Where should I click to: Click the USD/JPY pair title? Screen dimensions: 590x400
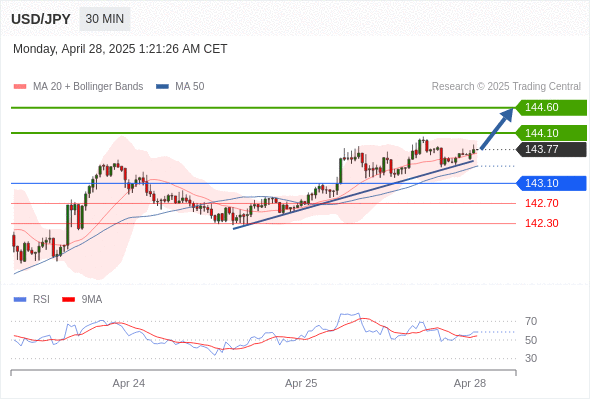41,19
